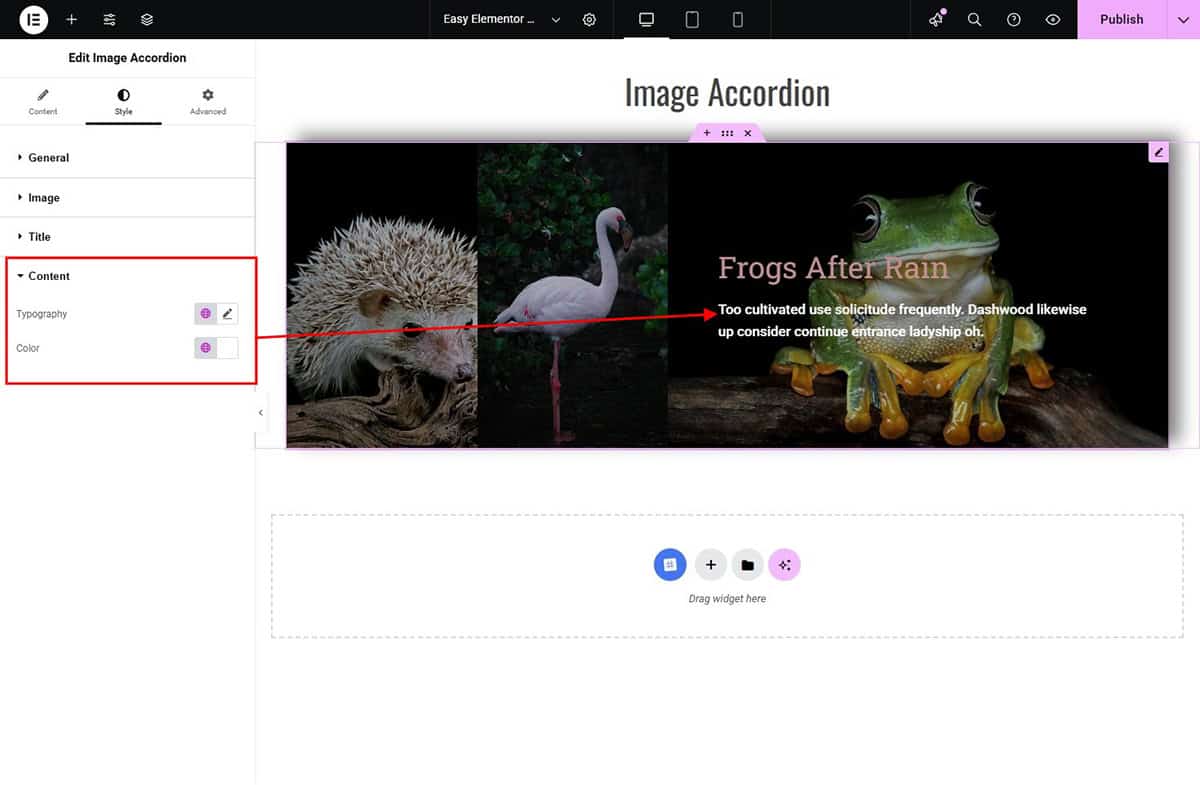This screenshot has width=1200, height=785.
Task: Select the hedgehog accordion image
Action: coord(382,295)
